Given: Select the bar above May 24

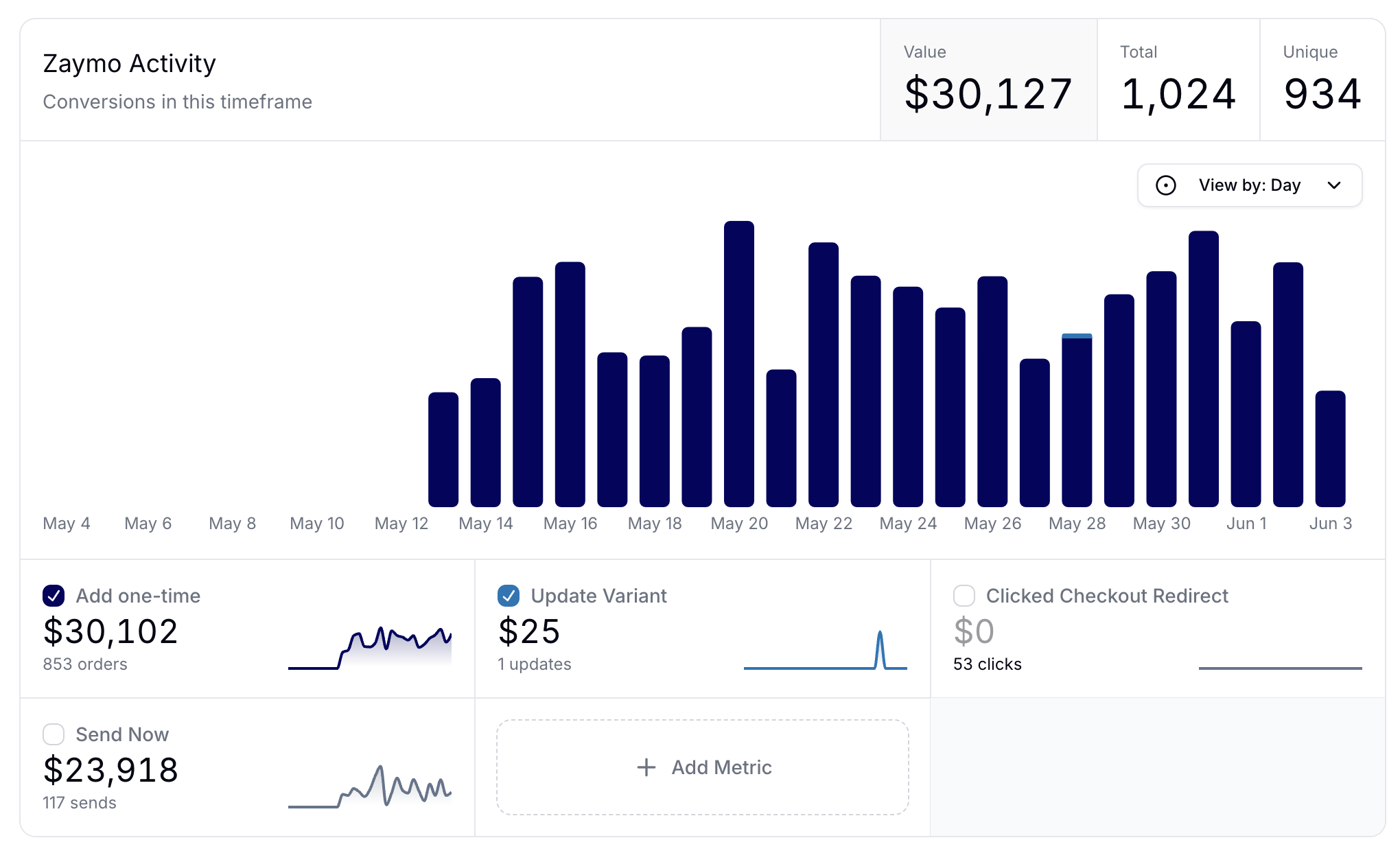Looking at the screenshot, I should tap(908, 397).
